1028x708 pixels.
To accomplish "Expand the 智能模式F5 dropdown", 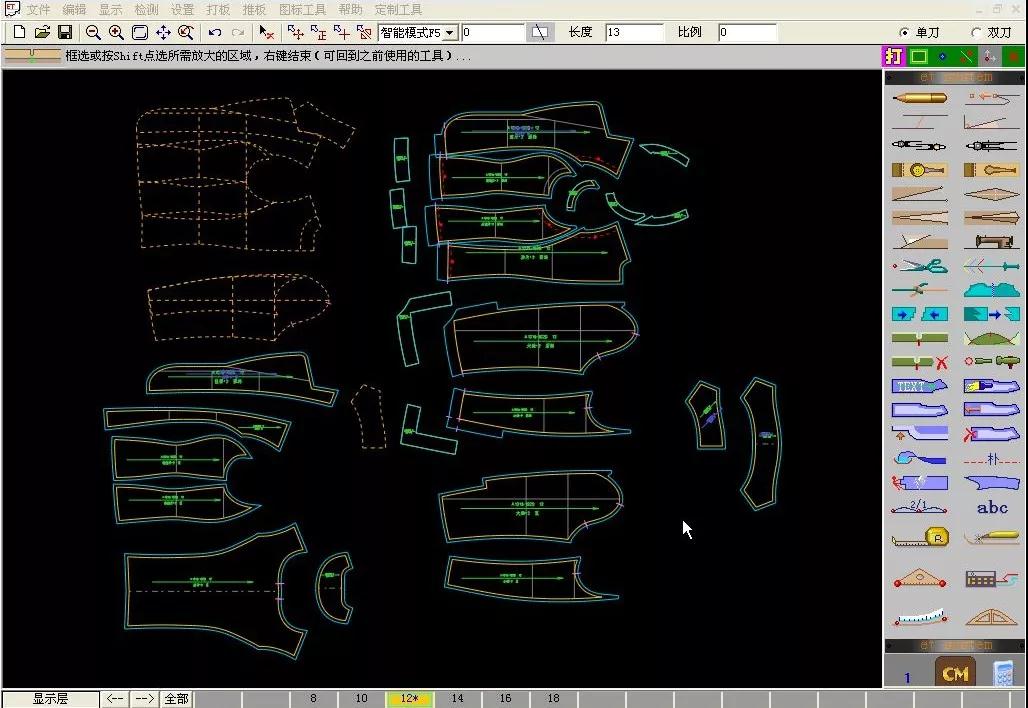I will point(450,32).
